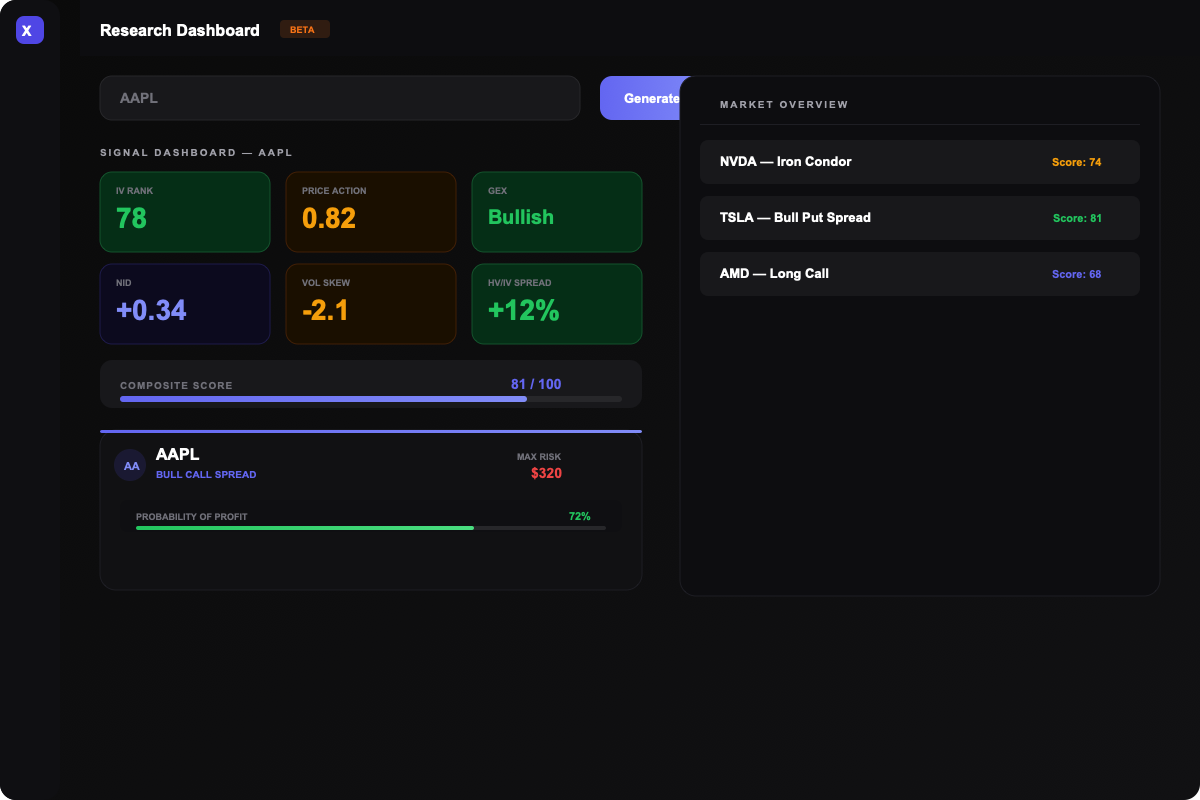
Task: Select the Bull Call Spread label
Action: [x=206, y=474]
